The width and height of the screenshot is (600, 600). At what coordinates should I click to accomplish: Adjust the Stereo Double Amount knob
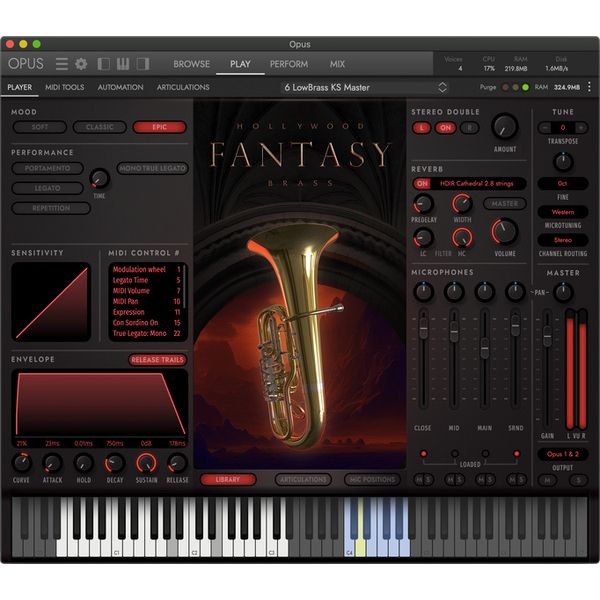(x=505, y=127)
